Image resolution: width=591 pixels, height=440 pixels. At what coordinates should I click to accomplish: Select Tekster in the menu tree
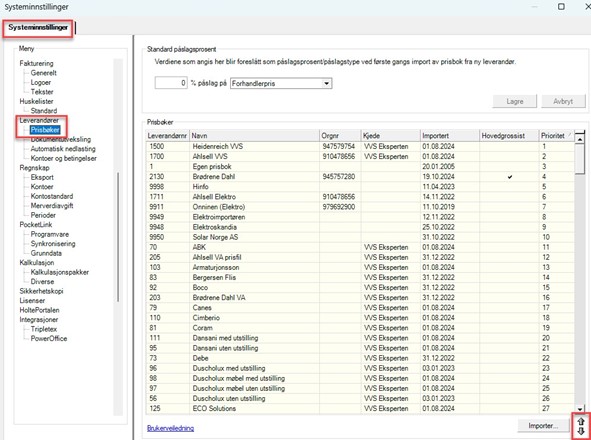click(x=42, y=92)
